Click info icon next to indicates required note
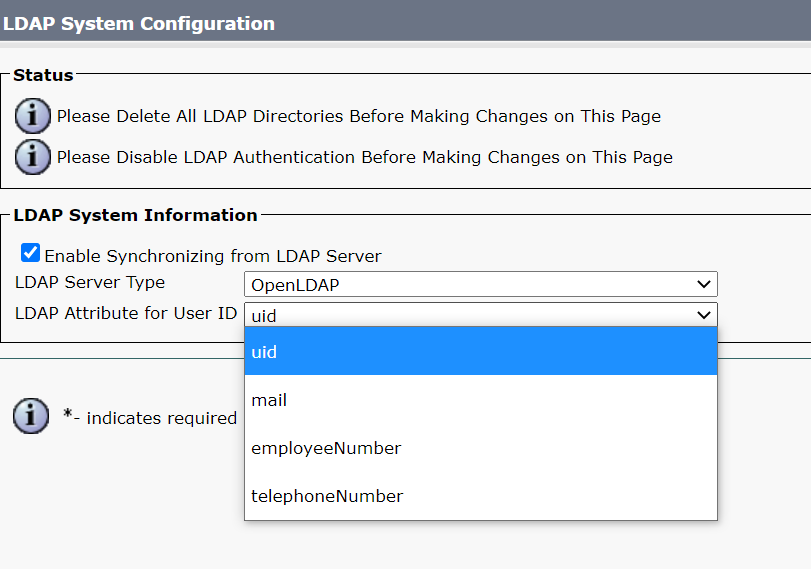811x569 pixels. [x=31, y=416]
